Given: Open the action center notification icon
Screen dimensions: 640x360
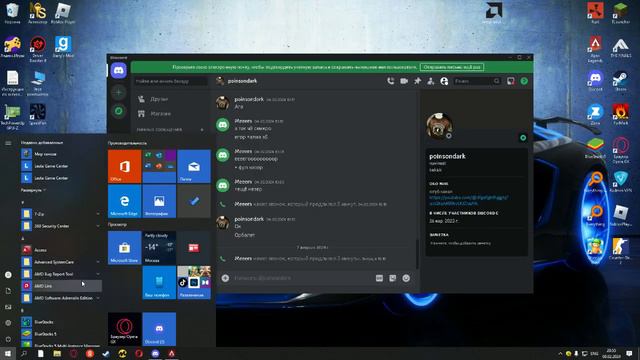Looking at the screenshot, I should click(x=629, y=353).
